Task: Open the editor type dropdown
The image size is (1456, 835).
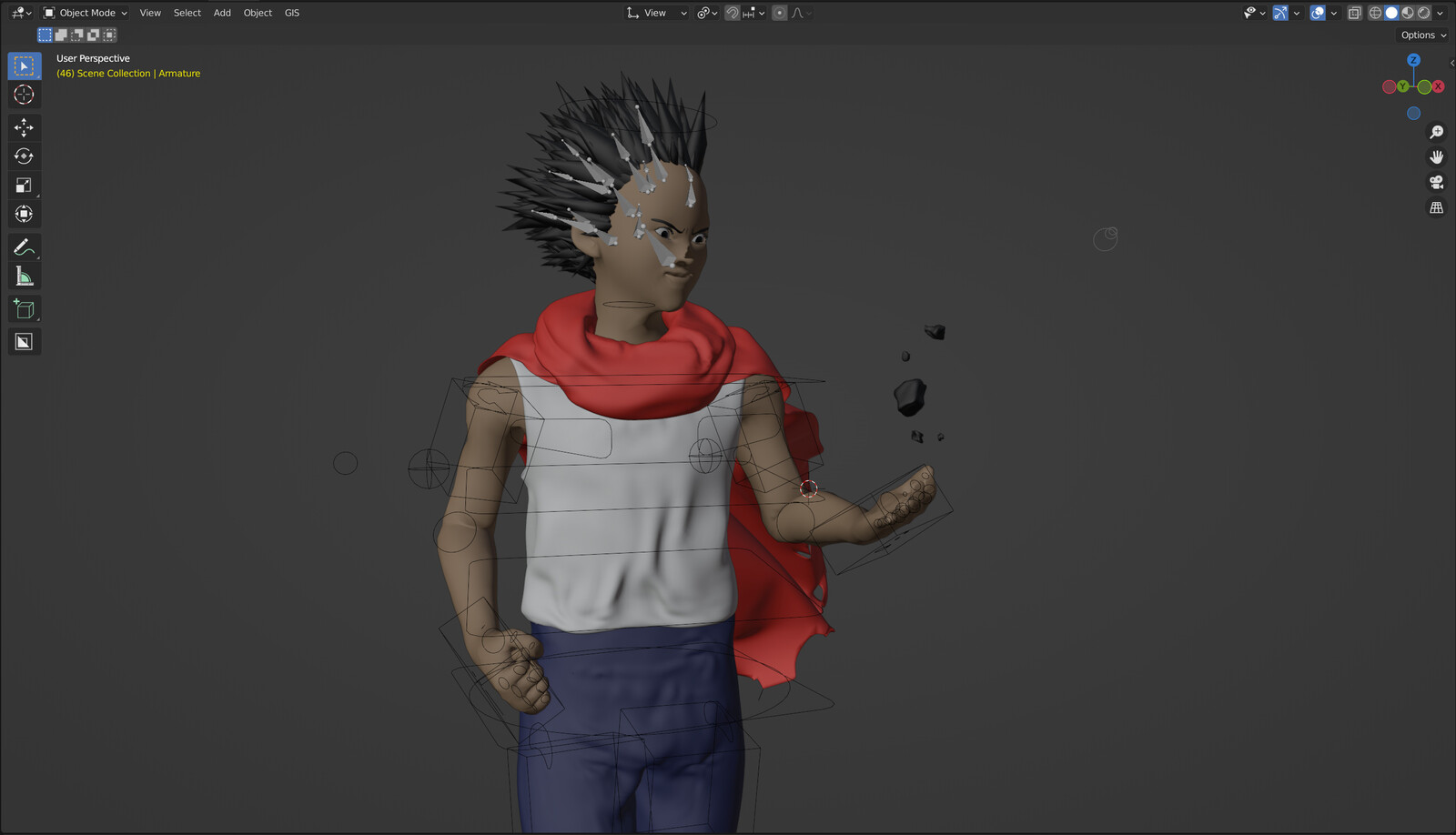Action: [21, 13]
